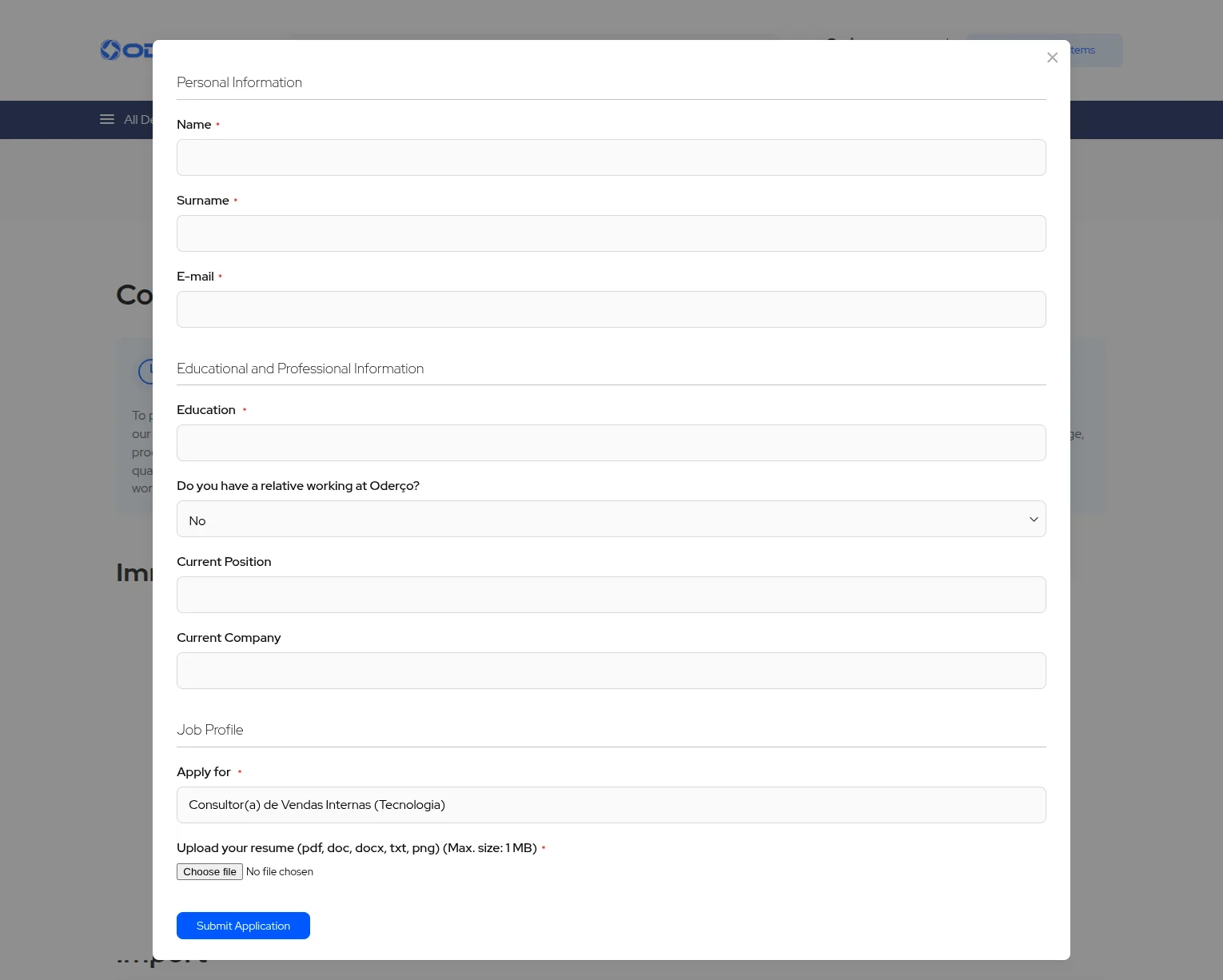Click the Personal Information section heading

[x=239, y=82]
